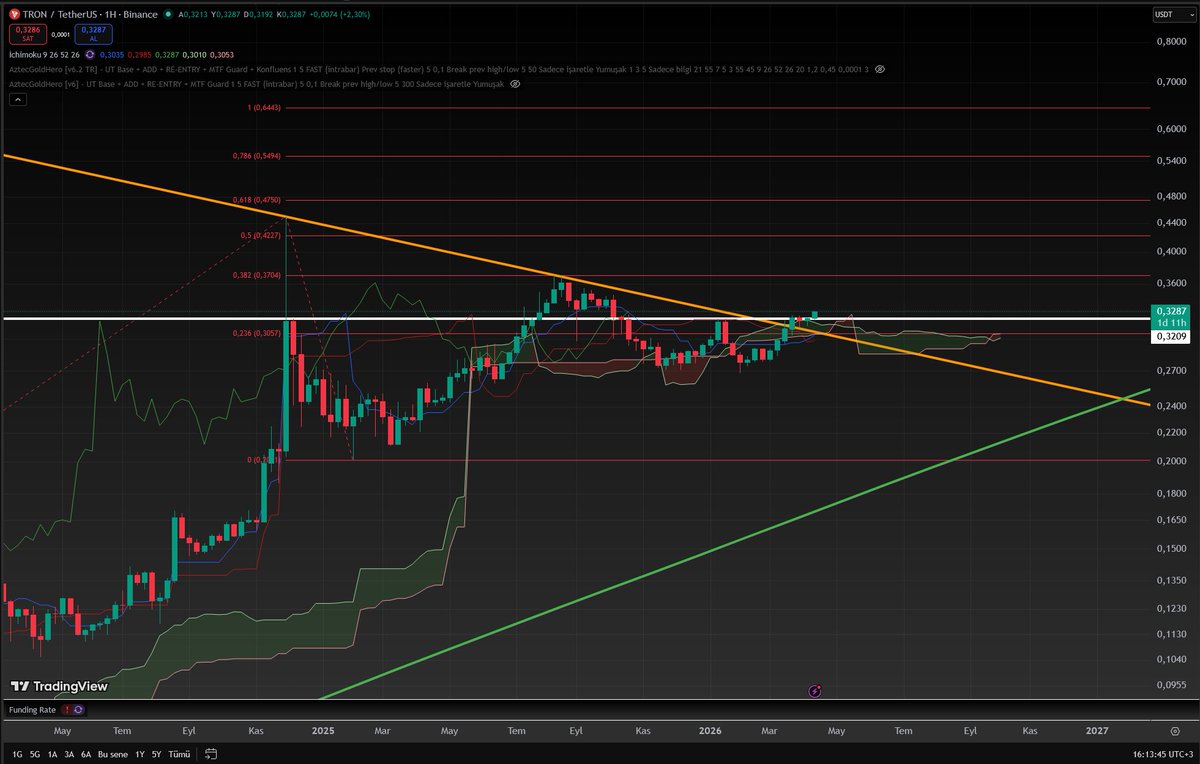The image size is (1200, 764).
Task: Click the AztecGoldHero [v6] indicator legend
Action: (x=257, y=85)
